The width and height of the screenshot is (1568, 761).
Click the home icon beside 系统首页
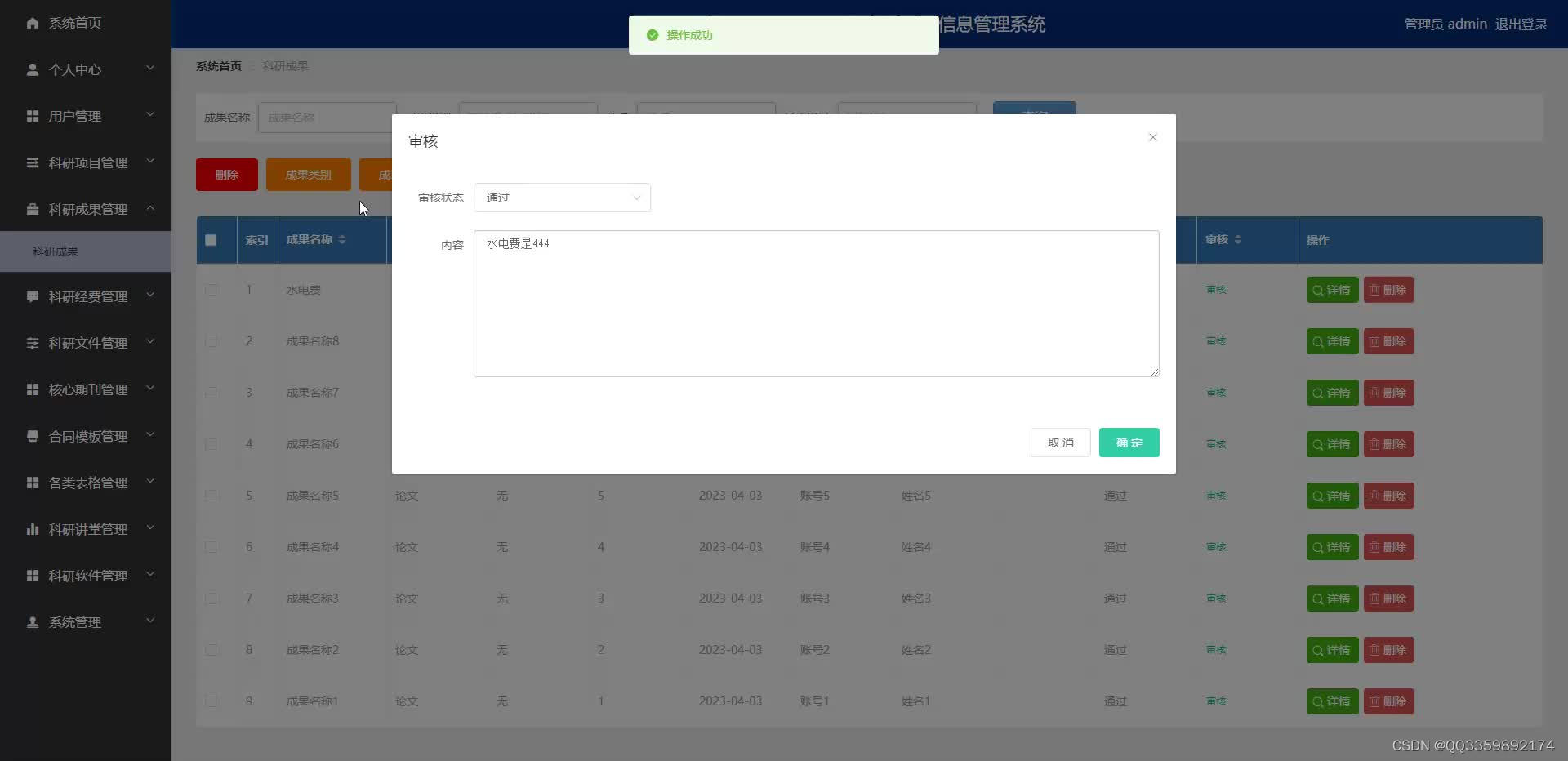(x=33, y=23)
